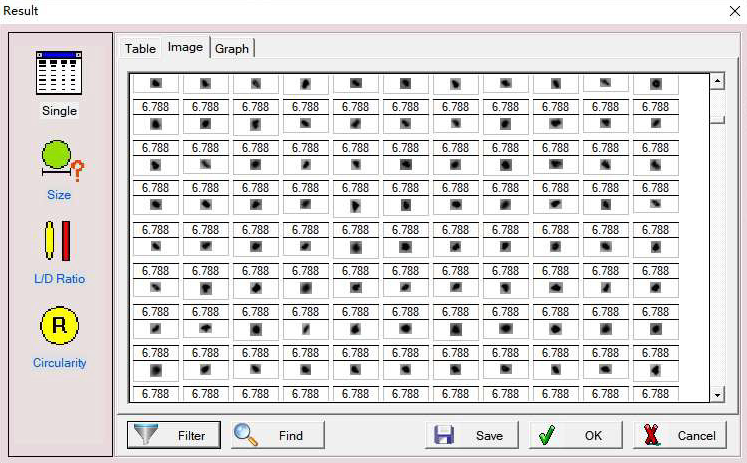Click the Find button
This screenshot has width=747, height=463.
coord(278,435)
